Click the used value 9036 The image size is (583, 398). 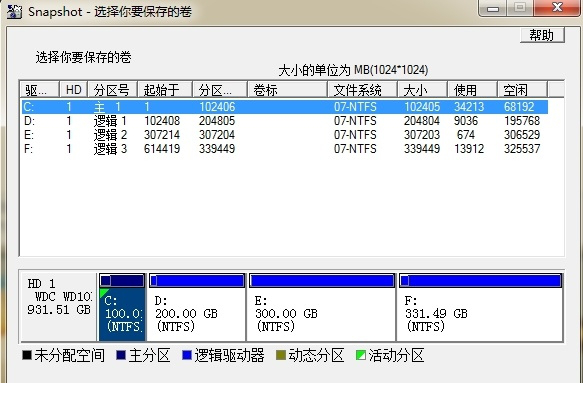pos(466,121)
